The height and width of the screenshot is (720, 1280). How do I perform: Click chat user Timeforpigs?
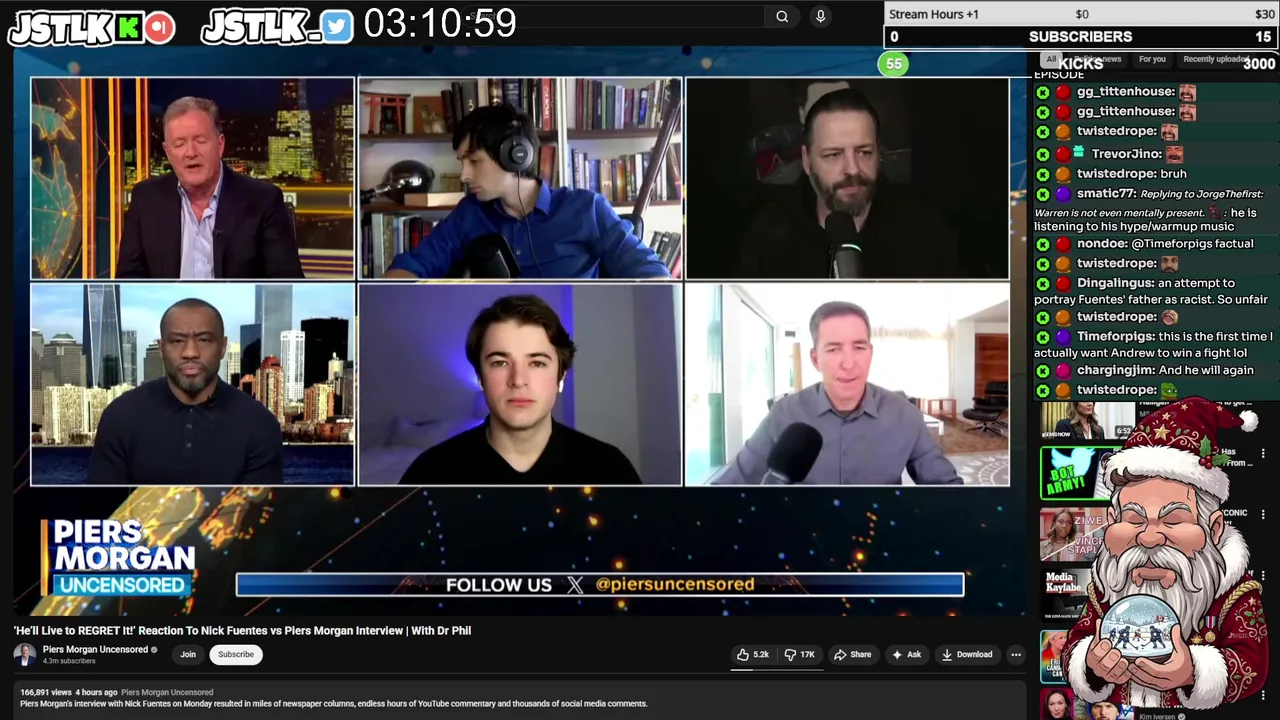point(1115,337)
